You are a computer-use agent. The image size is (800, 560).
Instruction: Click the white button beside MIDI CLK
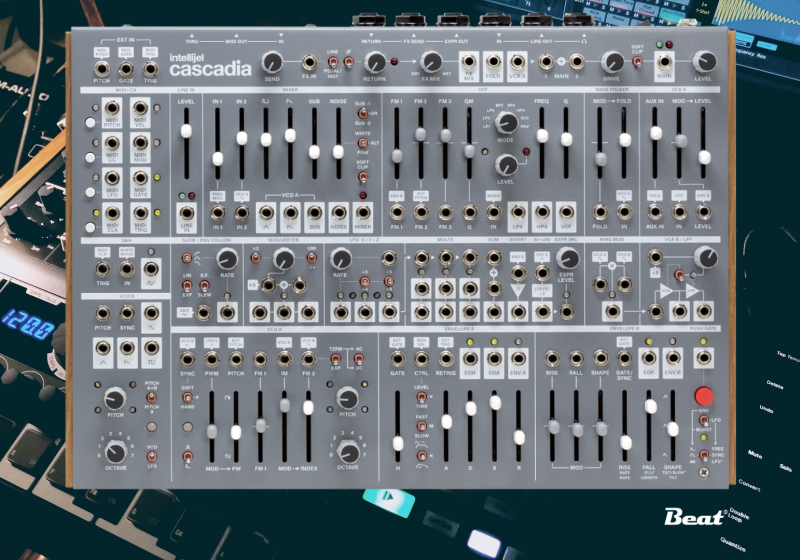click(x=90, y=227)
